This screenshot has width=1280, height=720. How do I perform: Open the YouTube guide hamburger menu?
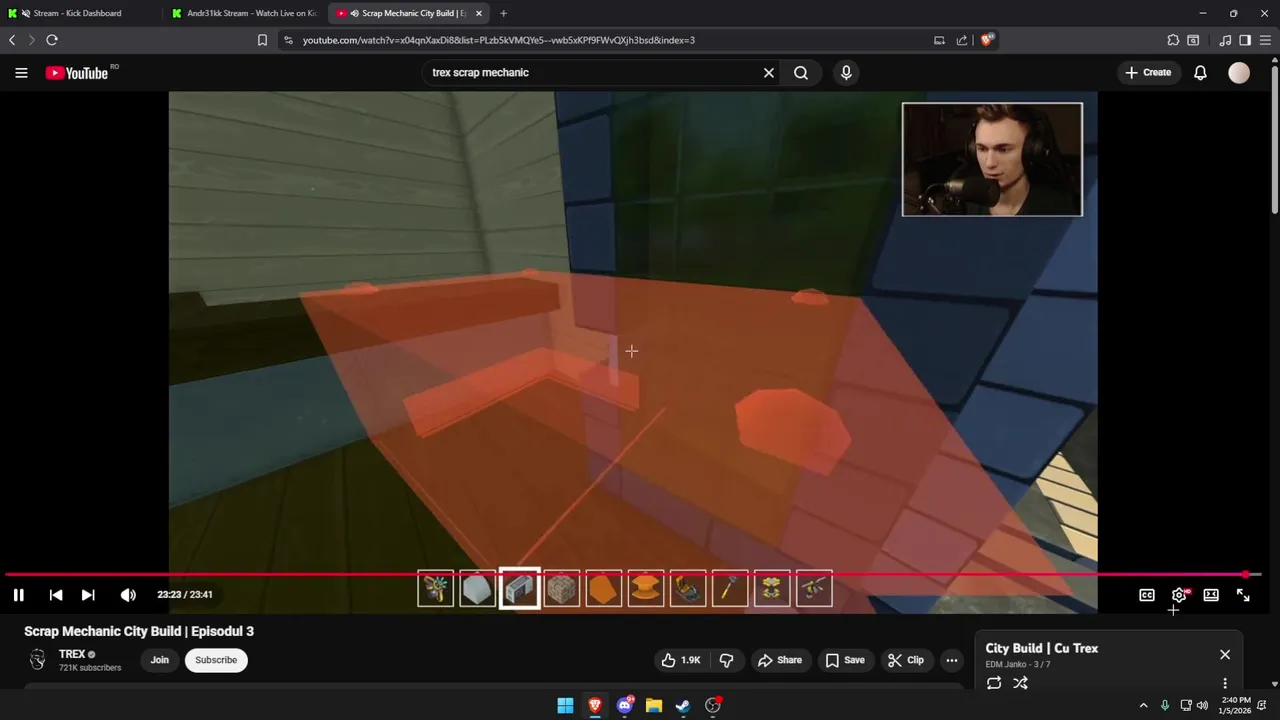point(21,73)
